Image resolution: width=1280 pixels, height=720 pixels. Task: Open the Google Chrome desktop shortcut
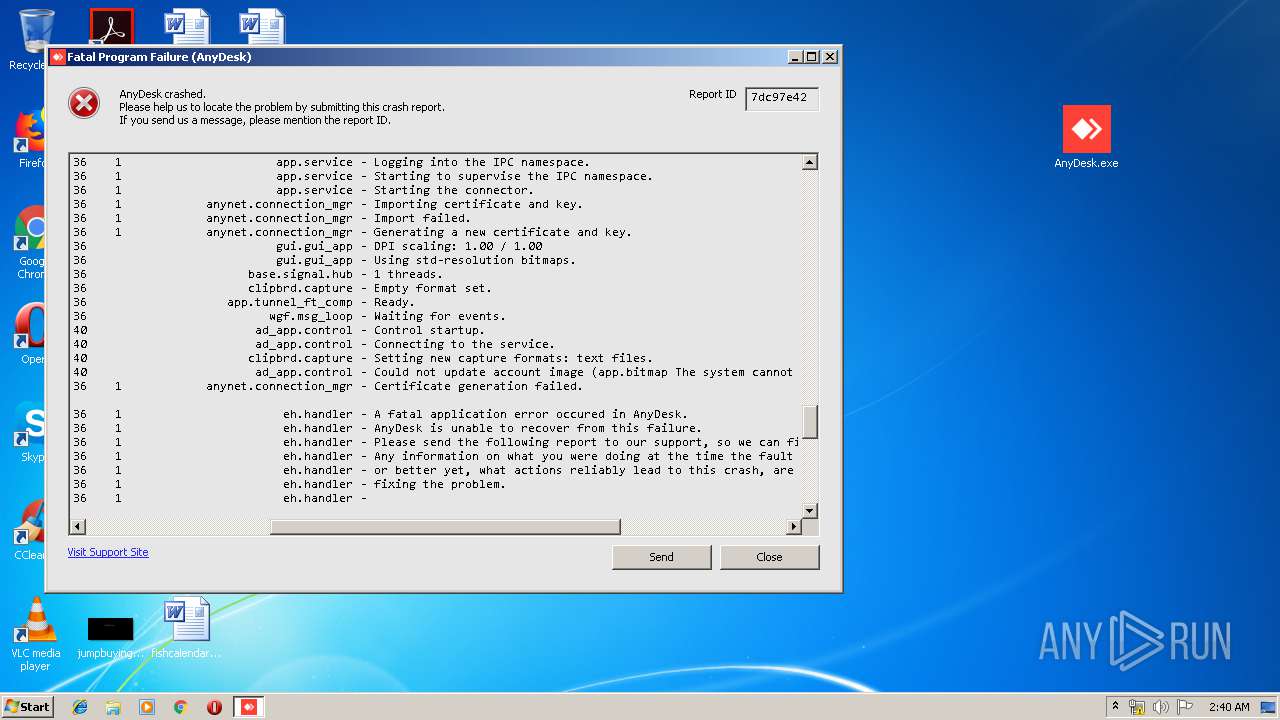[30, 242]
